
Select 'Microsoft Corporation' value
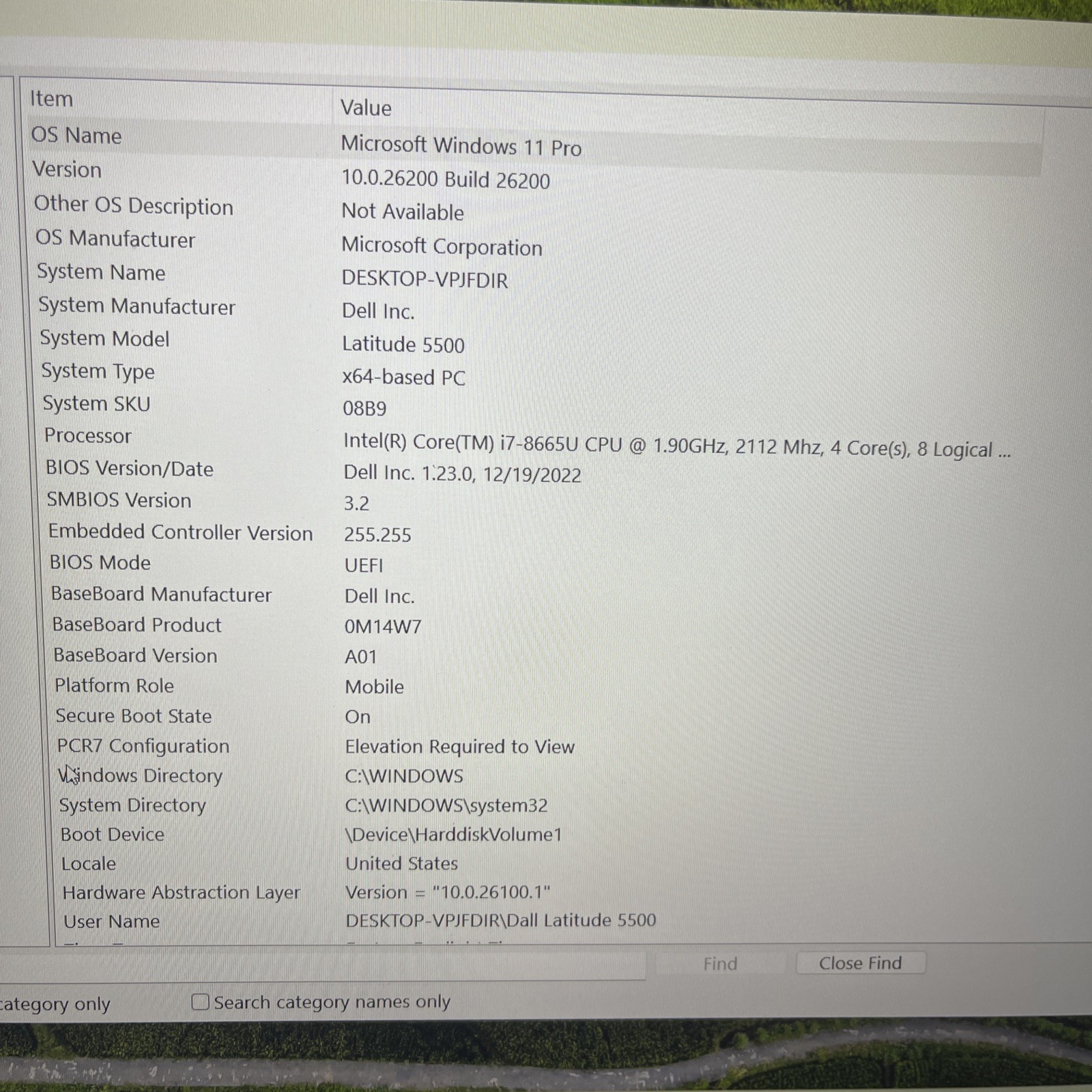click(442, 246)
